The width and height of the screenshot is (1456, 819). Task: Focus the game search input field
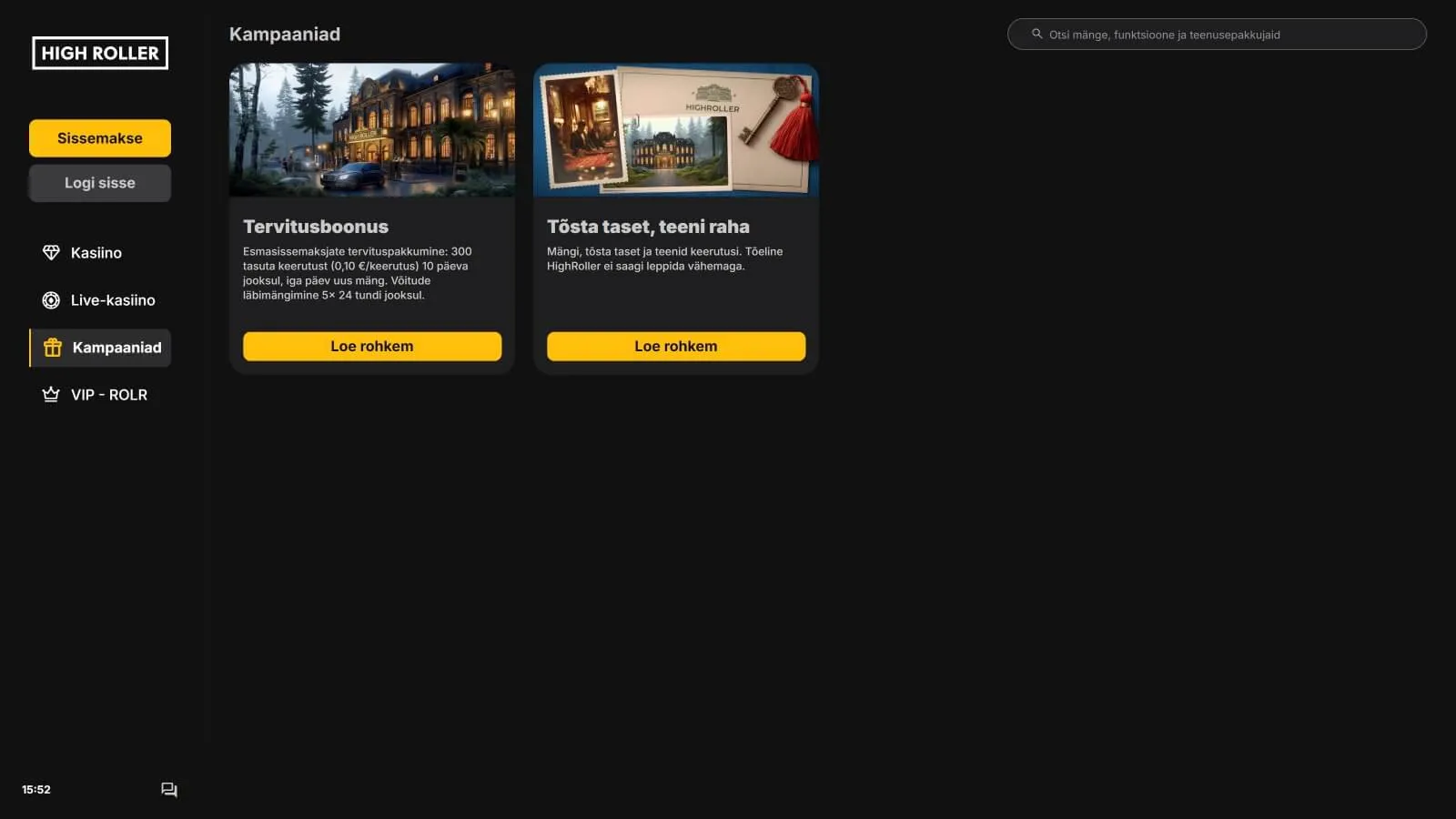pos(1219,35)
